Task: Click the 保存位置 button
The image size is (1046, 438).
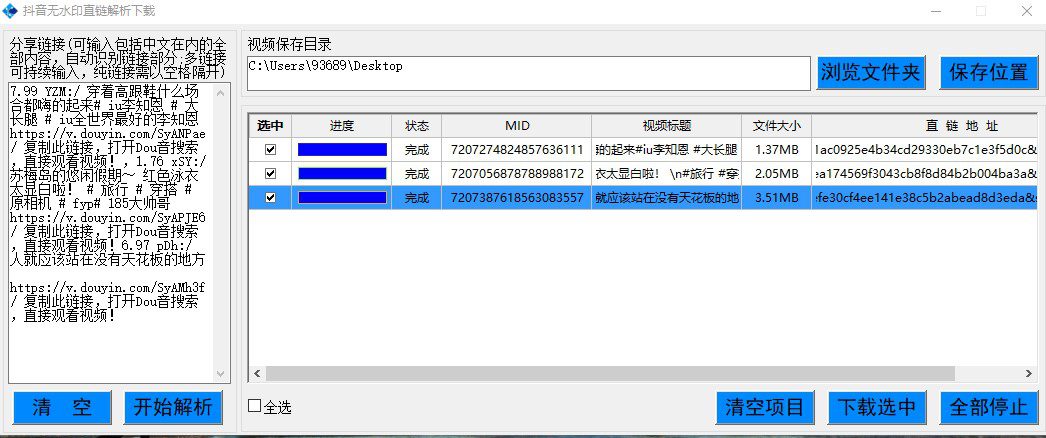Action: (989, 73)
